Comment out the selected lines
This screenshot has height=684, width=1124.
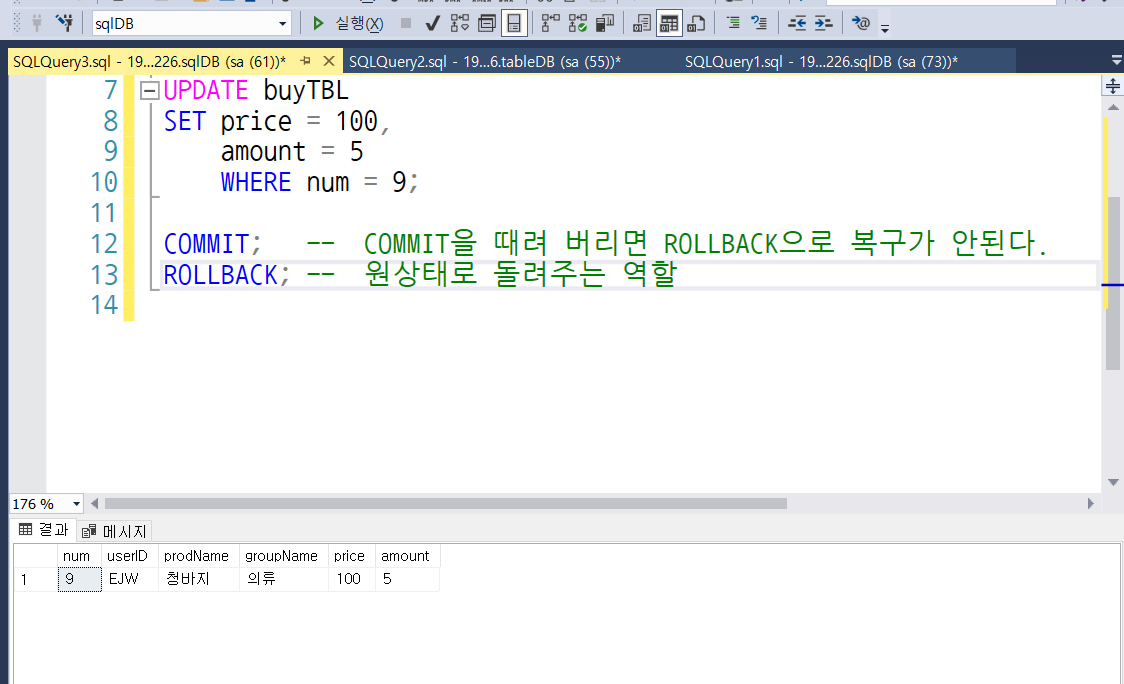(x=733, y=24)
